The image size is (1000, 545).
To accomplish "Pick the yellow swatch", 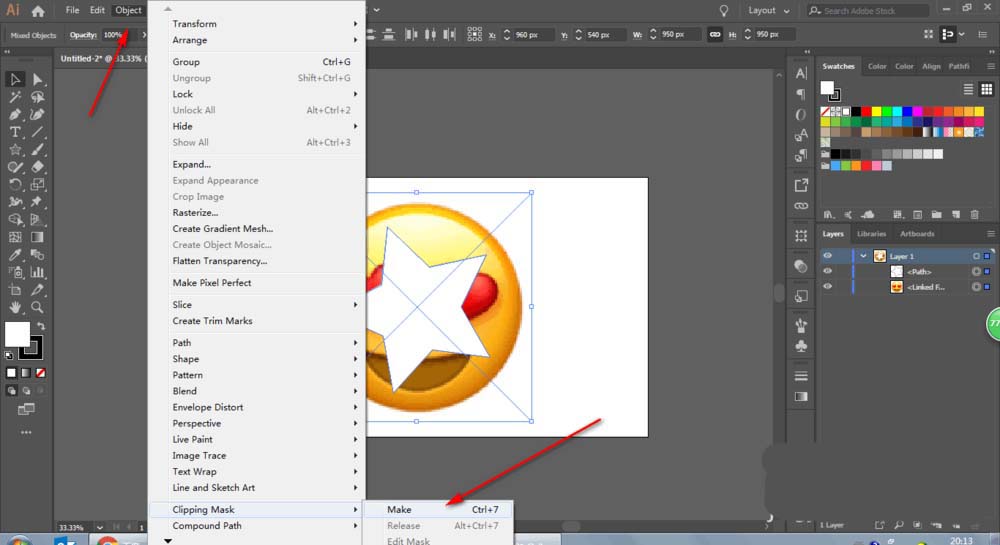I will (876, 112).
